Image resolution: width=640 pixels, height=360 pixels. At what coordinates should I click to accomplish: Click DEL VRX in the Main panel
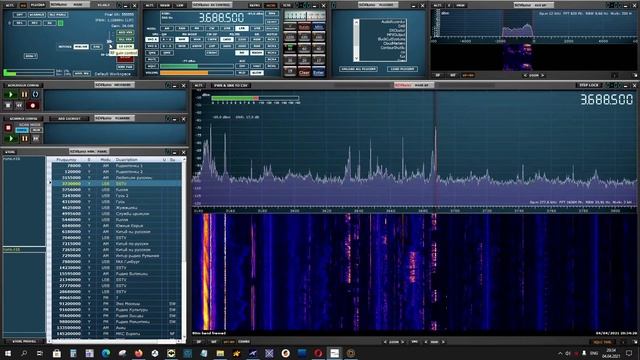point(125,39)
